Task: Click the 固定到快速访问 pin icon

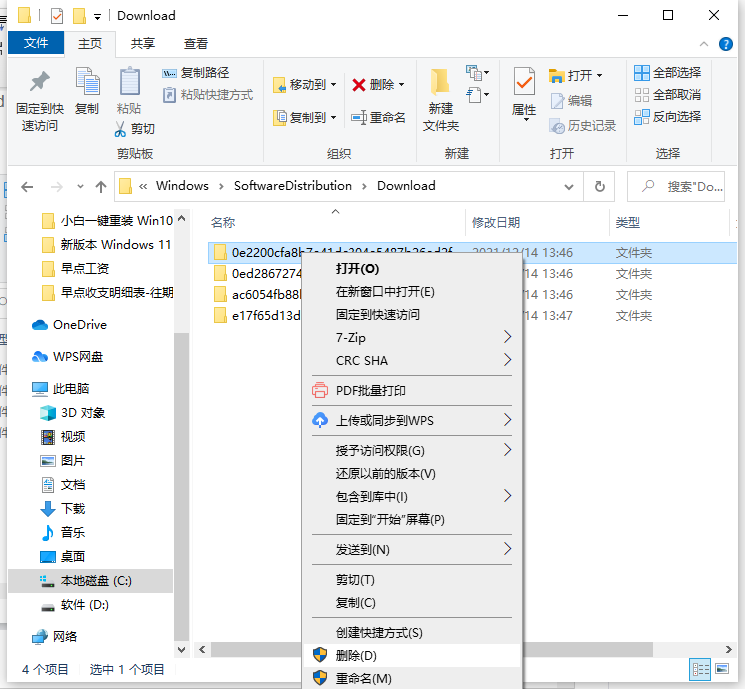Action: (x=39, y=83)
